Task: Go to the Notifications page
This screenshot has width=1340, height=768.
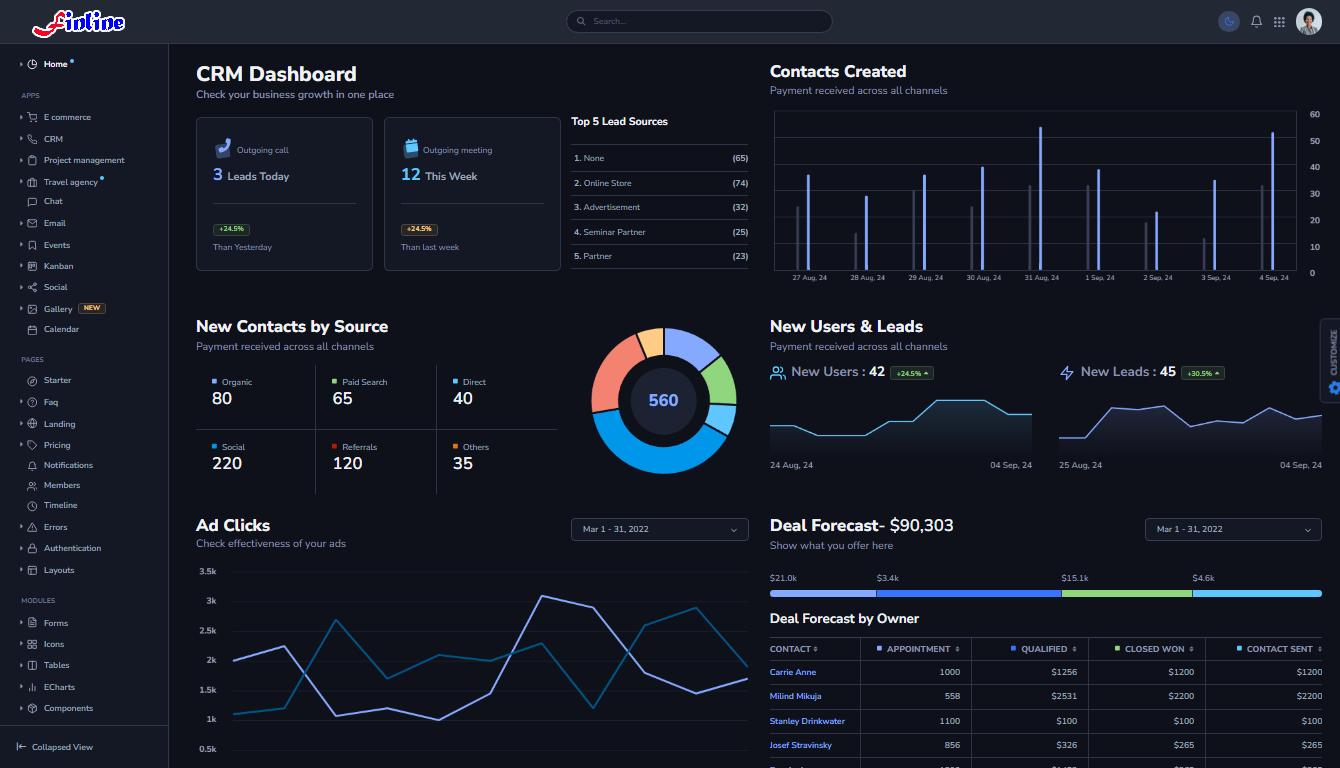Action: click(68, 465)
